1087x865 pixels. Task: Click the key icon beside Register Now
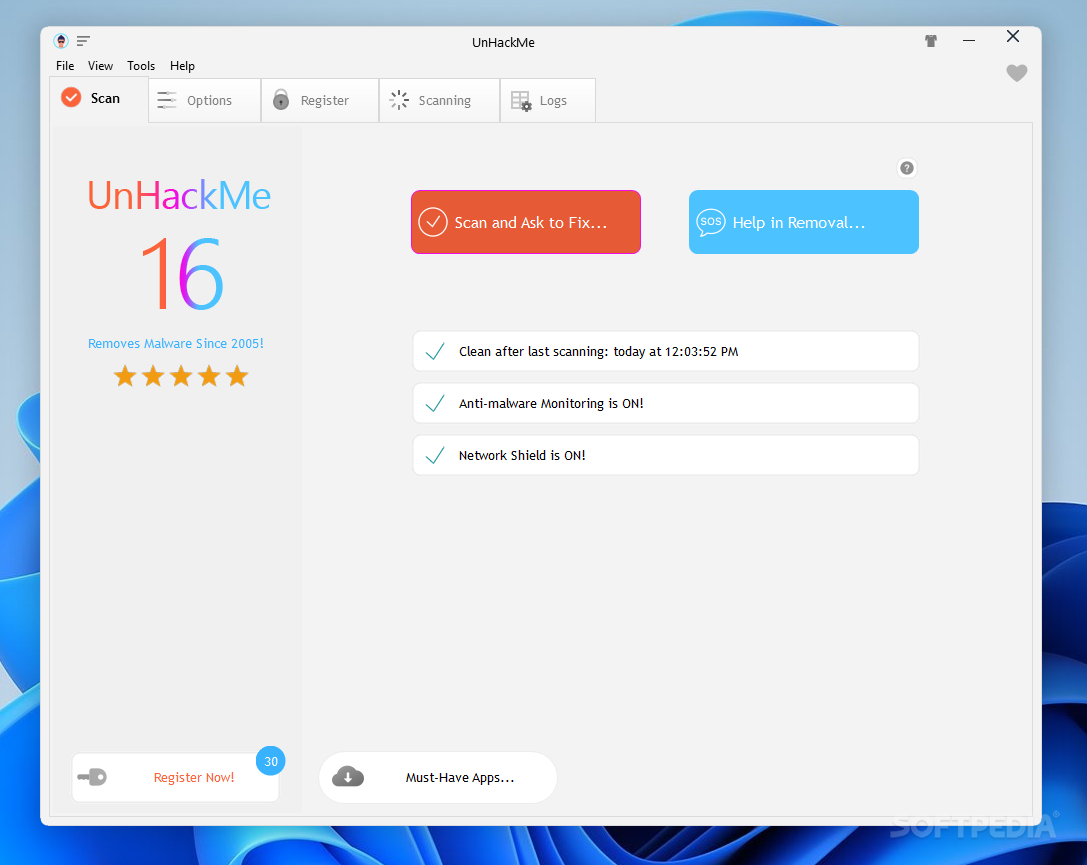click(x=92, y=777)
